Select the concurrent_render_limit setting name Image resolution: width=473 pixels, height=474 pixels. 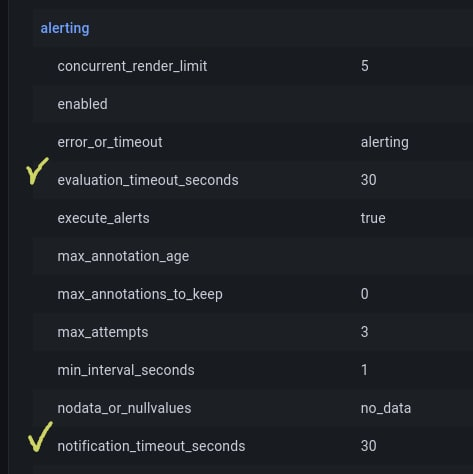coord(132,66)
